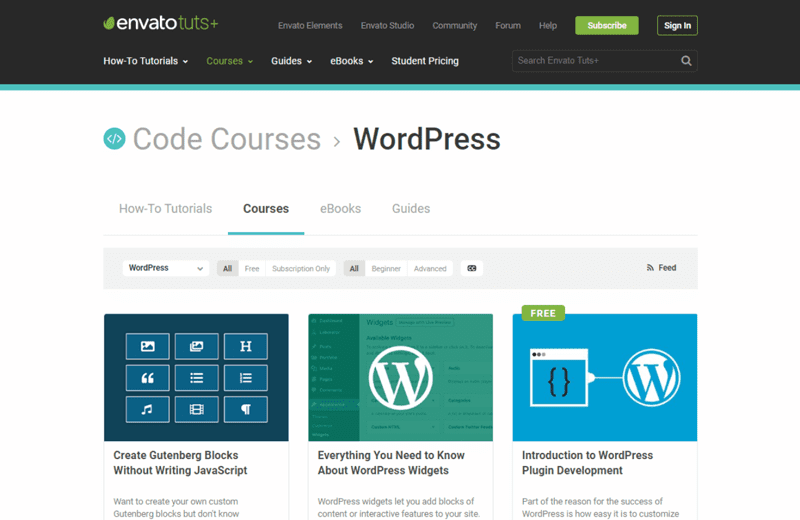Switch to the Courses tab

(266, 209)
